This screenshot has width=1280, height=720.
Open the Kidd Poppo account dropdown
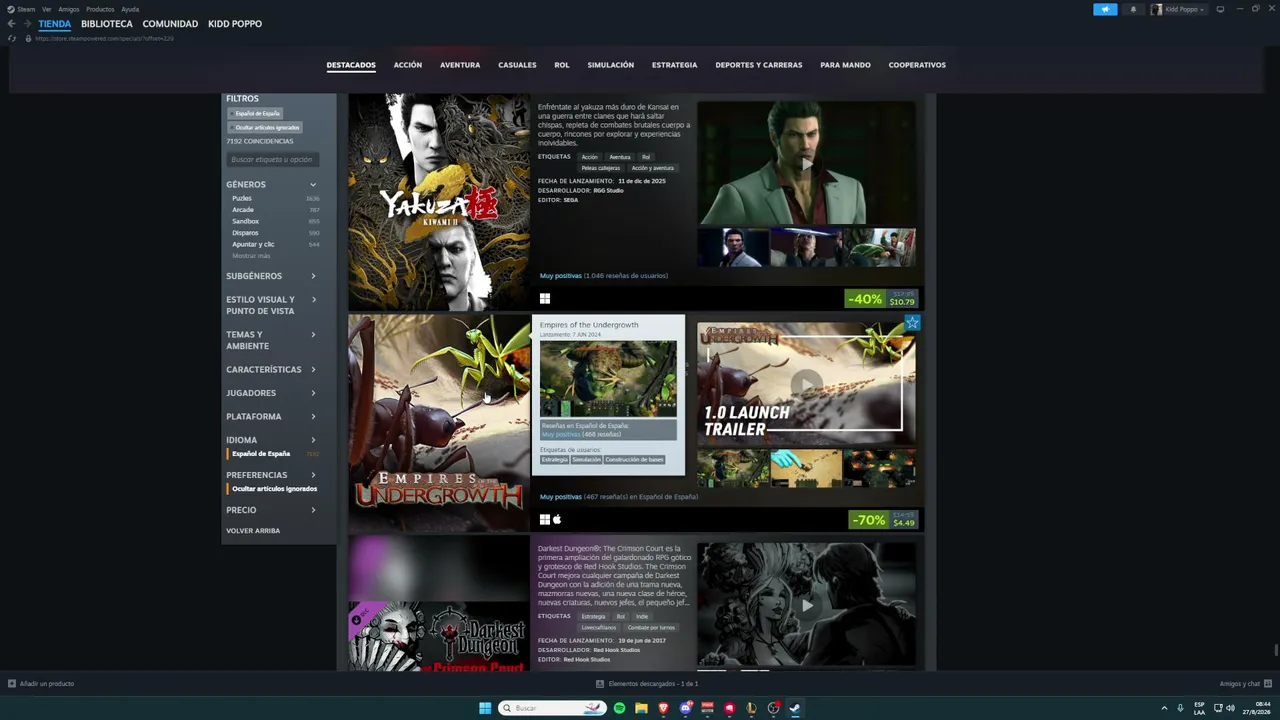[x=1178, y=9]
